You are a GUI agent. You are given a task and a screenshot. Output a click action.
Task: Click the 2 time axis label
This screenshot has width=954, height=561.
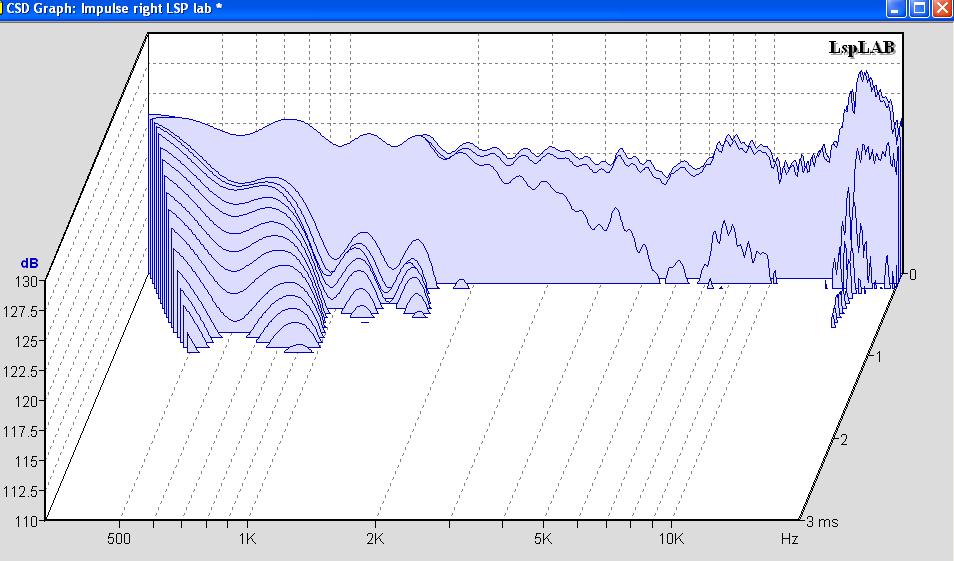click(x=844, y=439)
